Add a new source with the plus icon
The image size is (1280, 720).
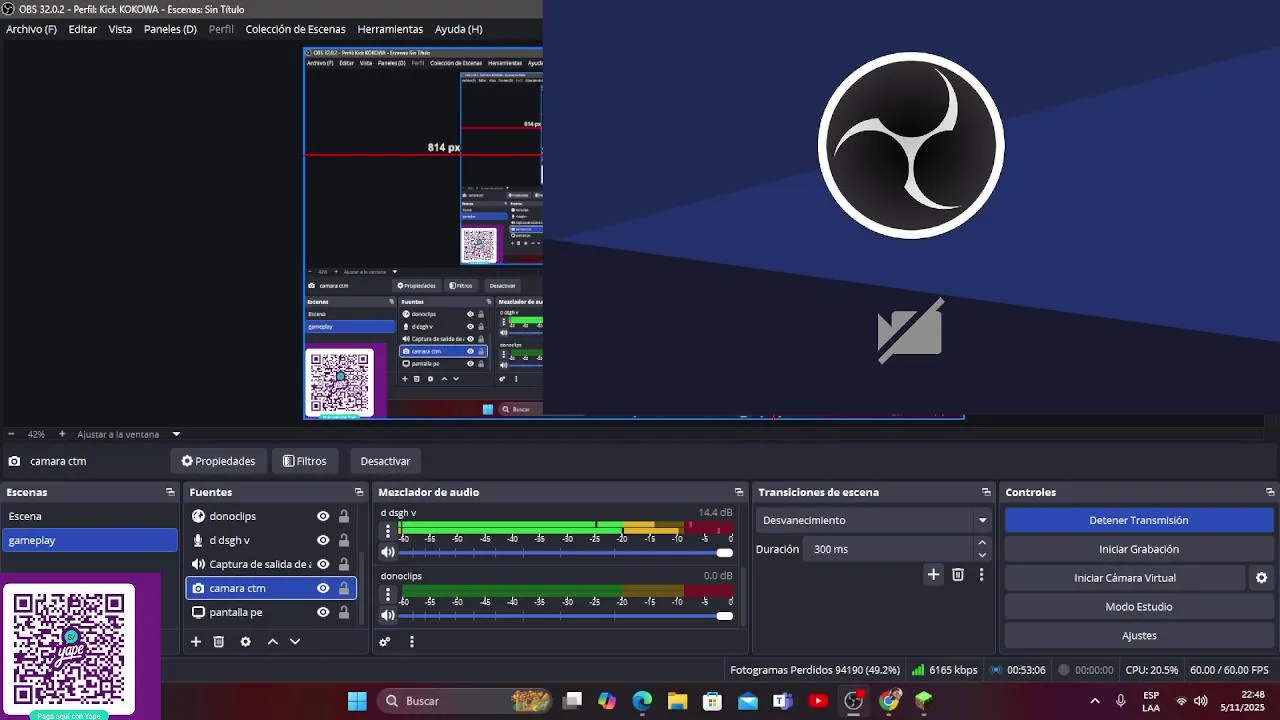[x=196, y=642]
